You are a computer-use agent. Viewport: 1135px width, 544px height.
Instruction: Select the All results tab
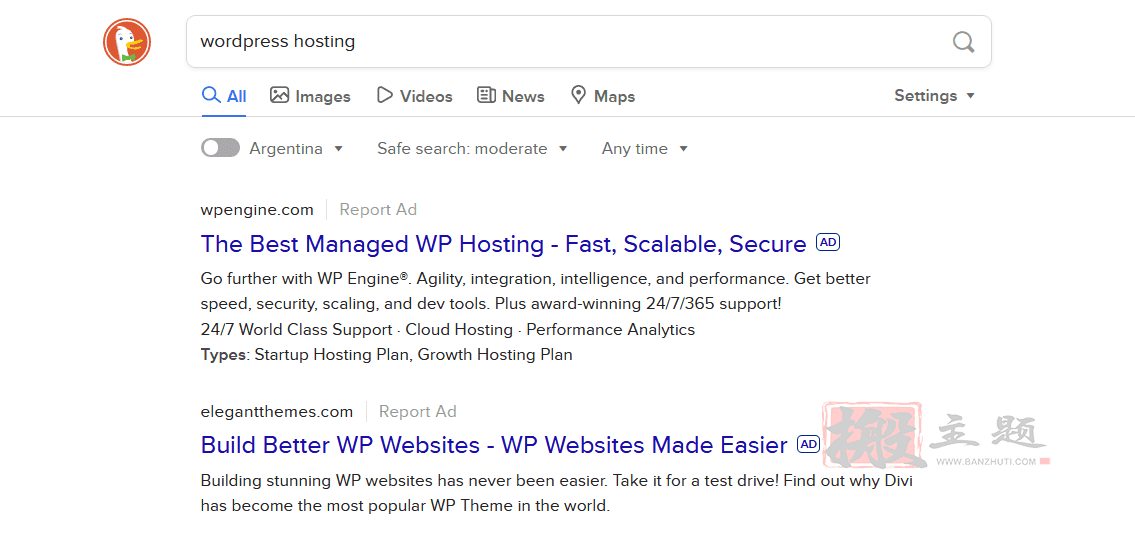tap(224, 96)
